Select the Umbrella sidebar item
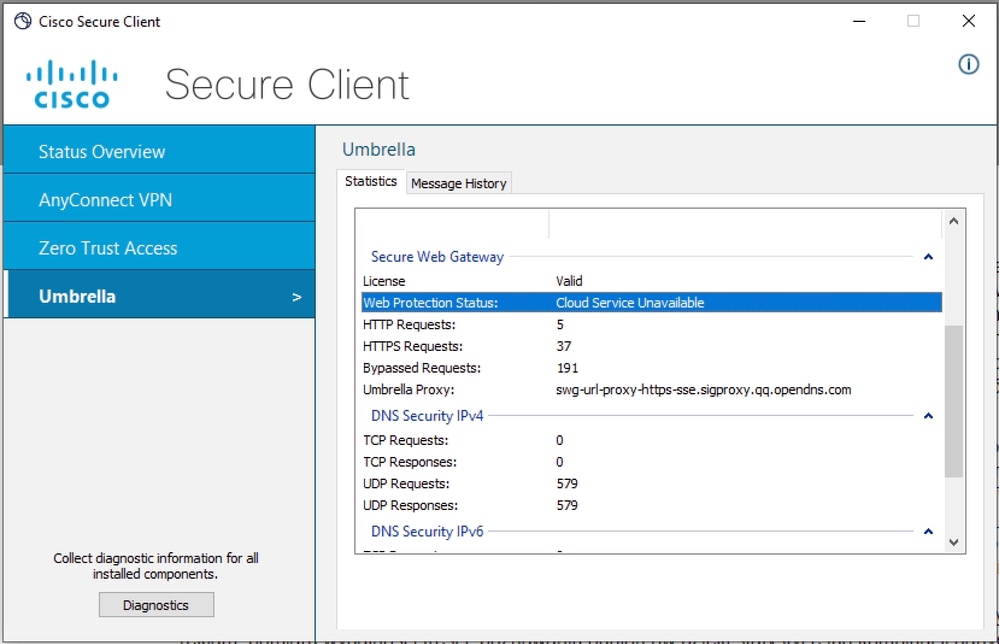Image resolution: width=999 pixels, height=644 pixels. [x=159, y=295]
